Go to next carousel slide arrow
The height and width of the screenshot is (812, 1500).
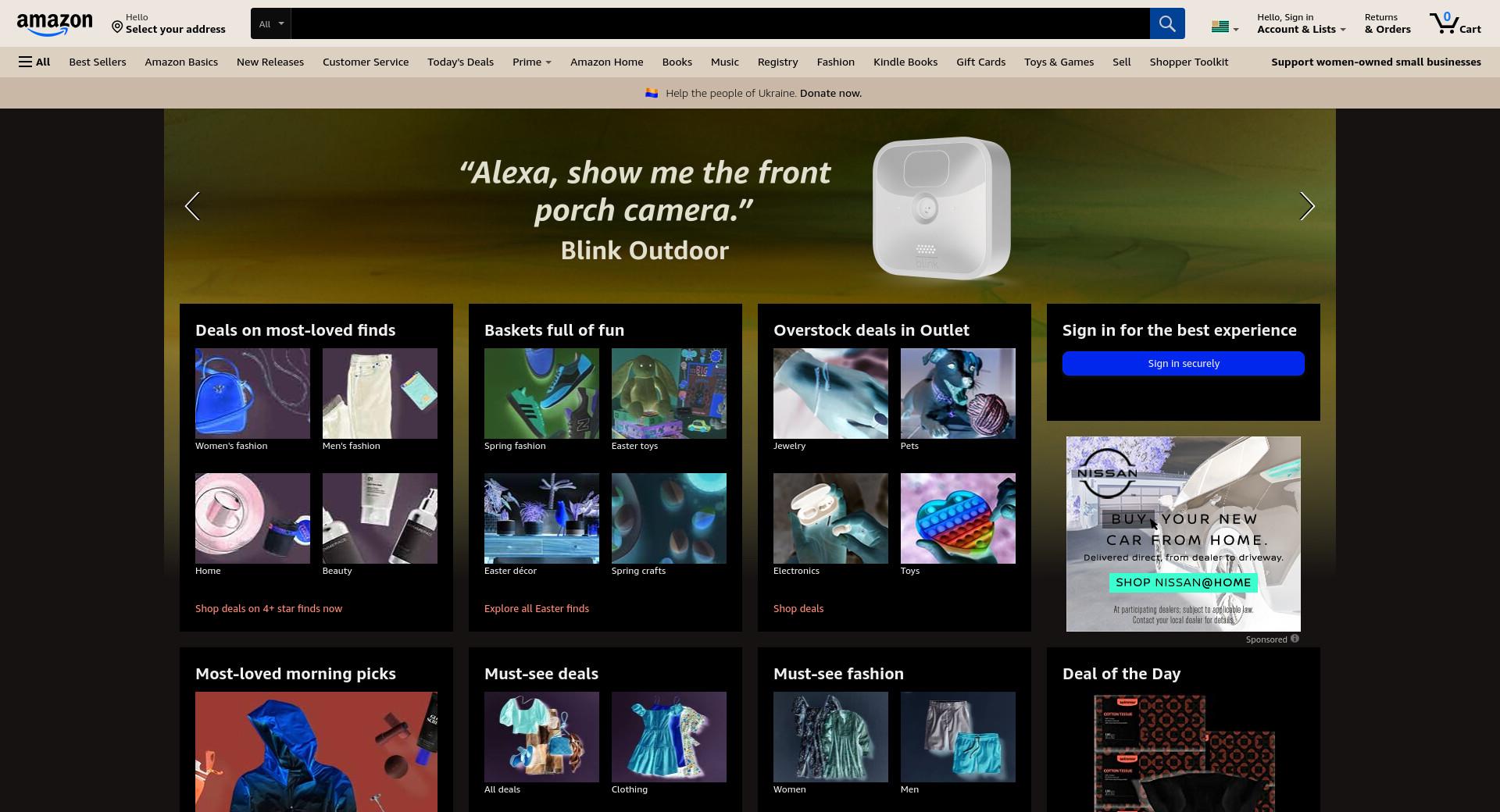coord(1307,206)
